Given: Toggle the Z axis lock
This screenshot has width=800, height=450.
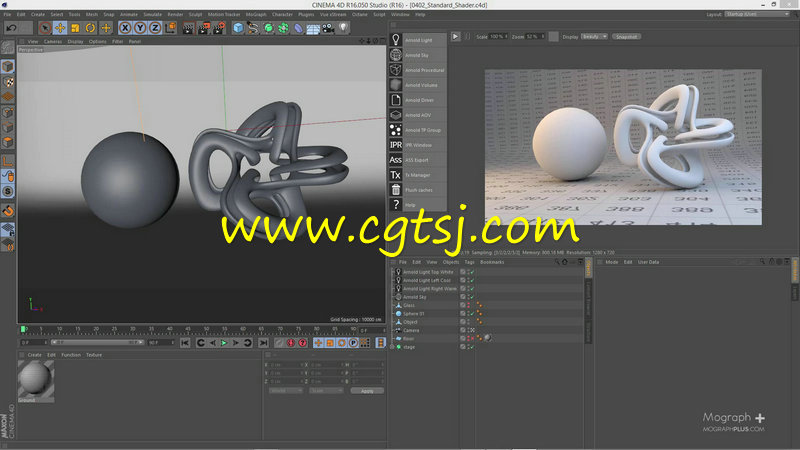Looking at the screenshot, I should coord(155,28).
